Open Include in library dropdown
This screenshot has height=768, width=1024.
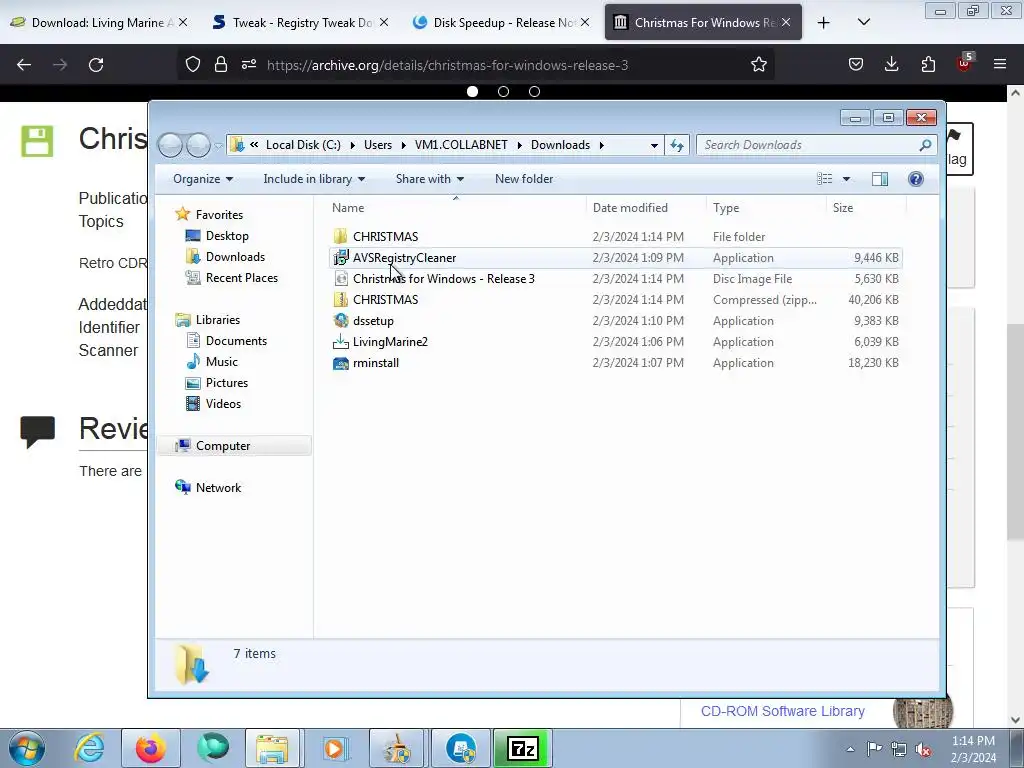pos(314,179)
